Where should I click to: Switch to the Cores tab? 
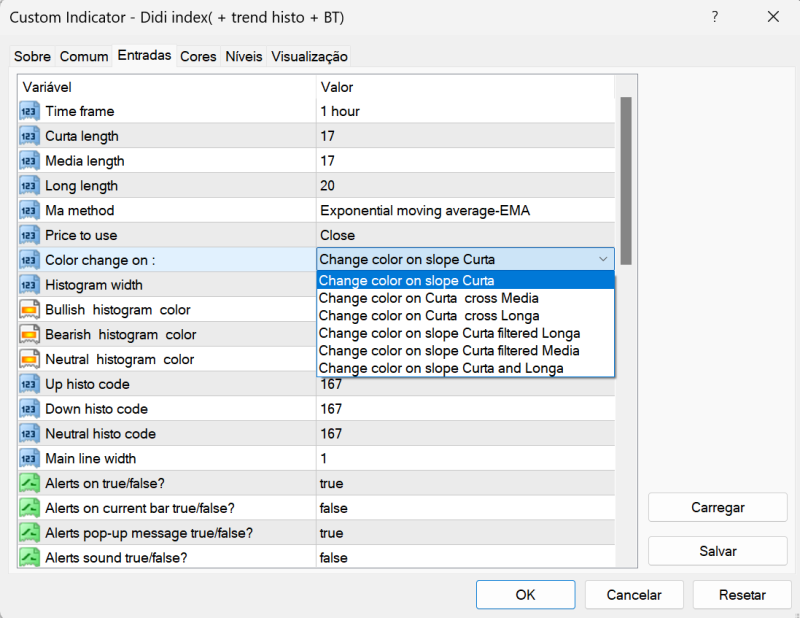[x=198, y=57]
